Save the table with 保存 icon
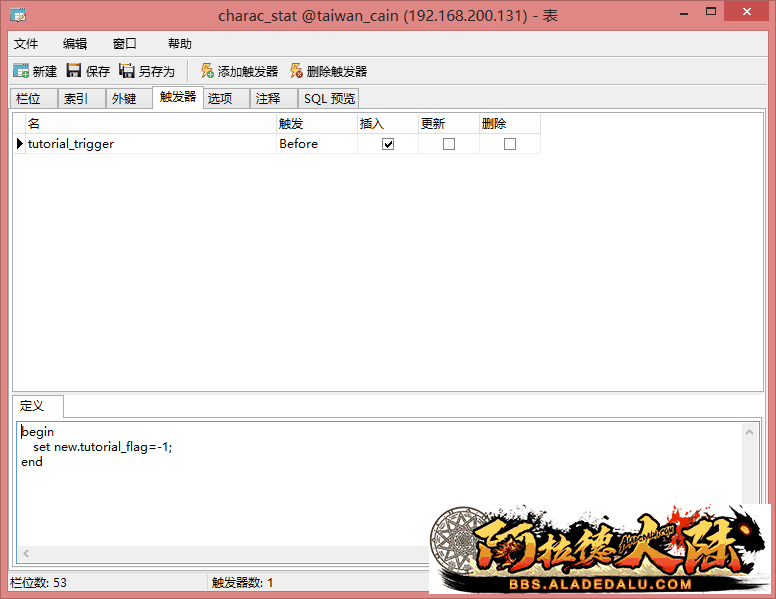776x599 pixels. (x=74, y=71)
